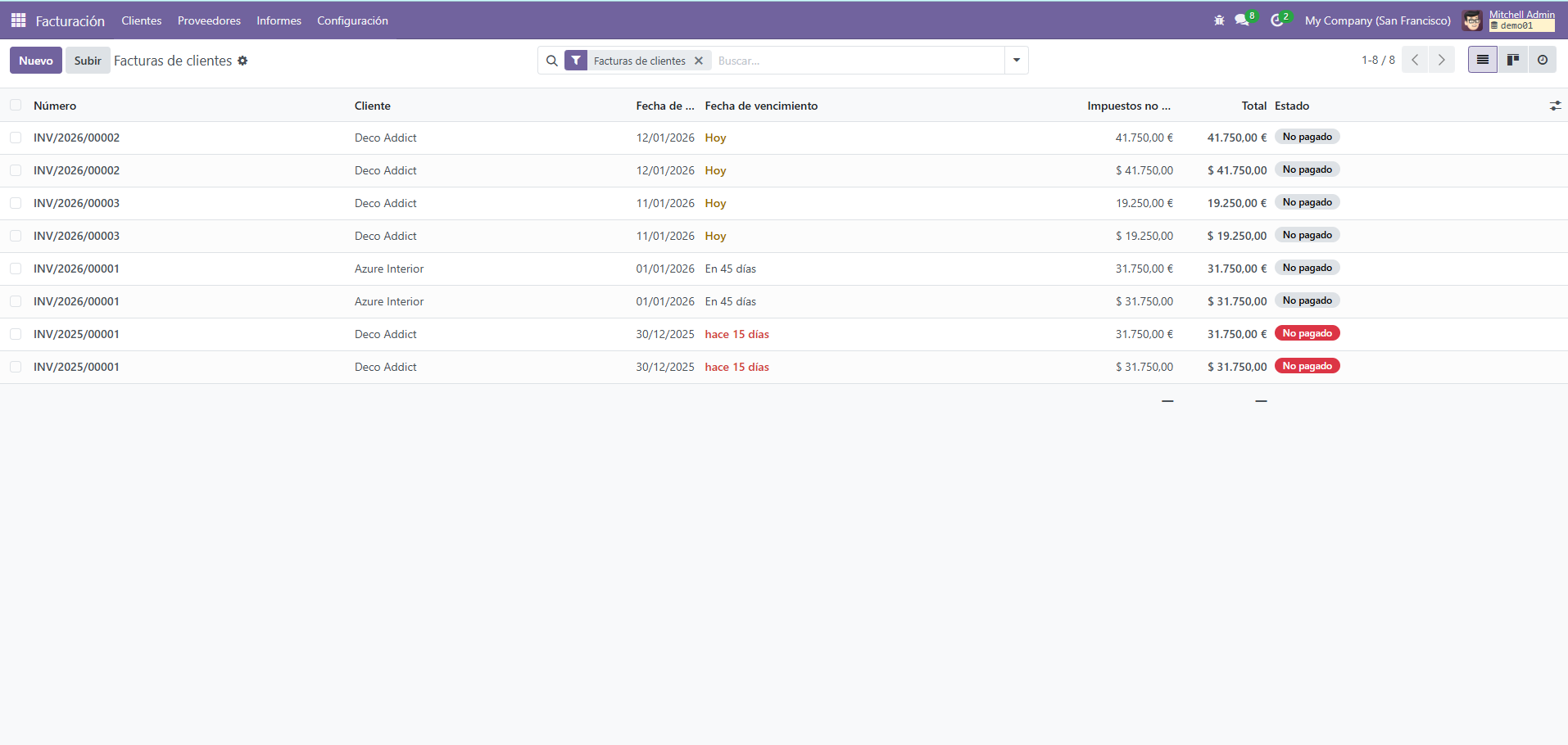Click the debug bug icon in top bar
Image resolution: width=1568 pixels, height=745 pixels.
[1218, 20]
